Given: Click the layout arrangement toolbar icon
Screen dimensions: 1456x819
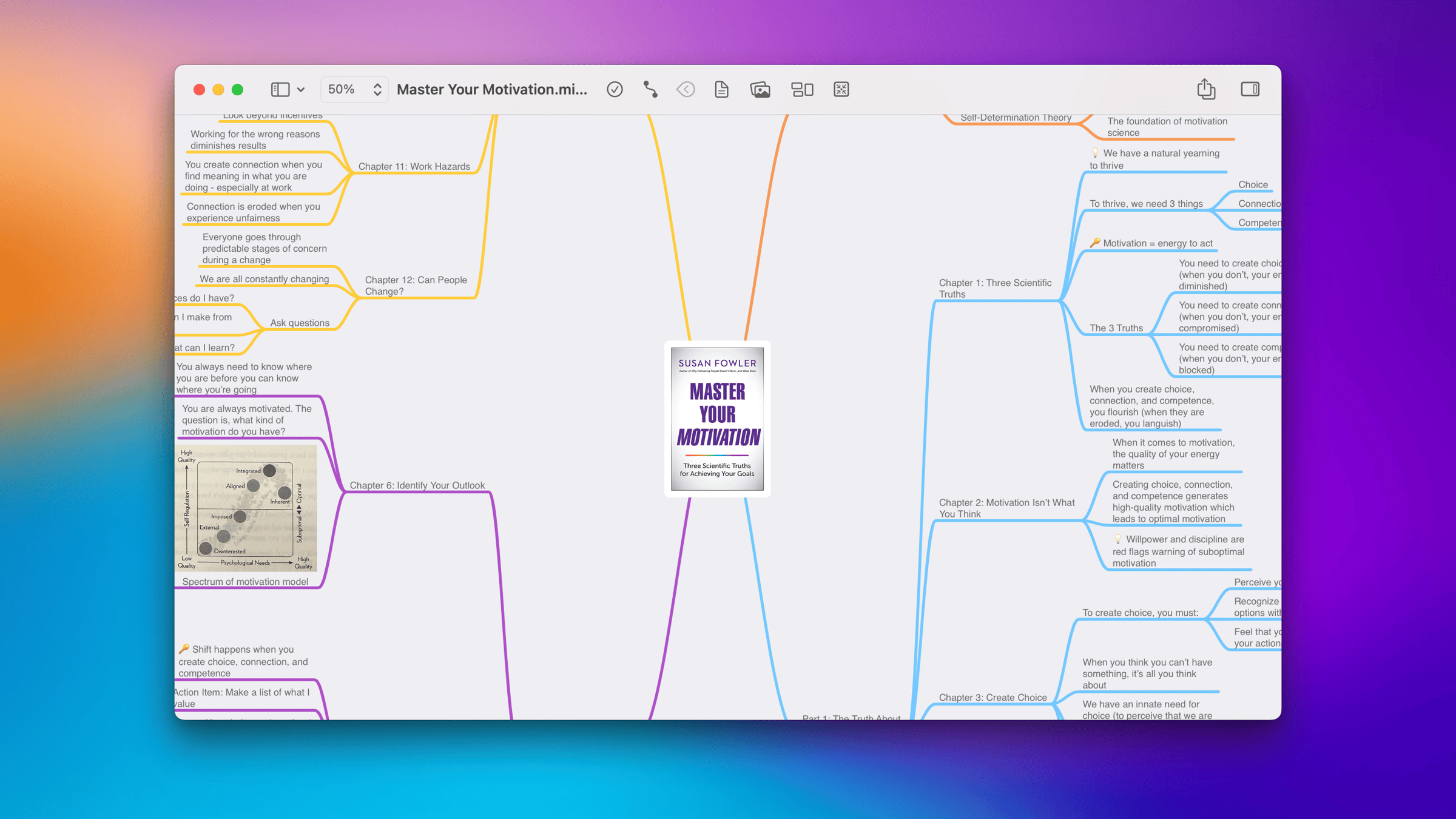Looking at the screenshot, I should (x=802, y=89).
